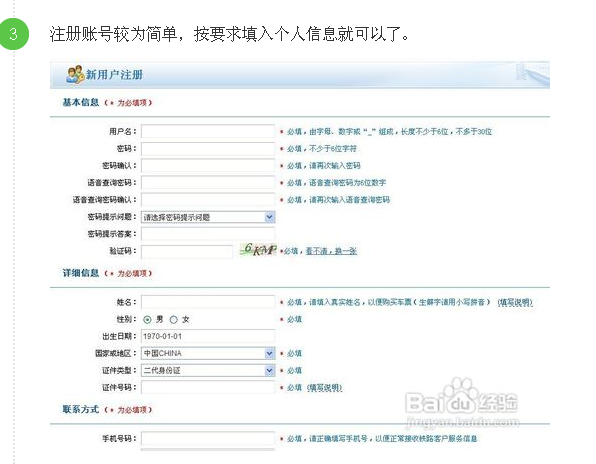Click the 详细信息 section heading
596x464 pixels.
click(x=81, y=273)
